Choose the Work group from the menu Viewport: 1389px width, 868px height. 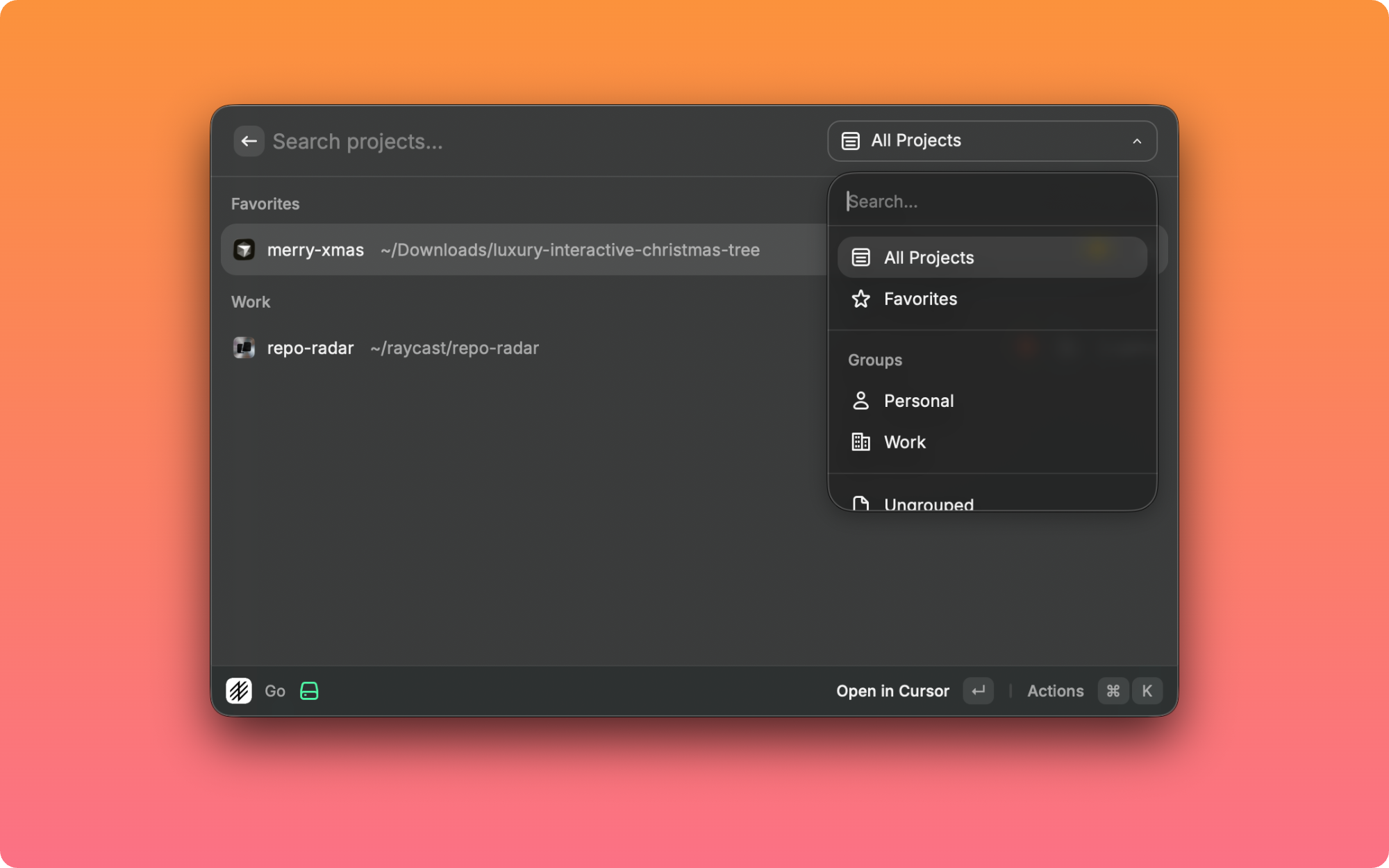(904, 442)
